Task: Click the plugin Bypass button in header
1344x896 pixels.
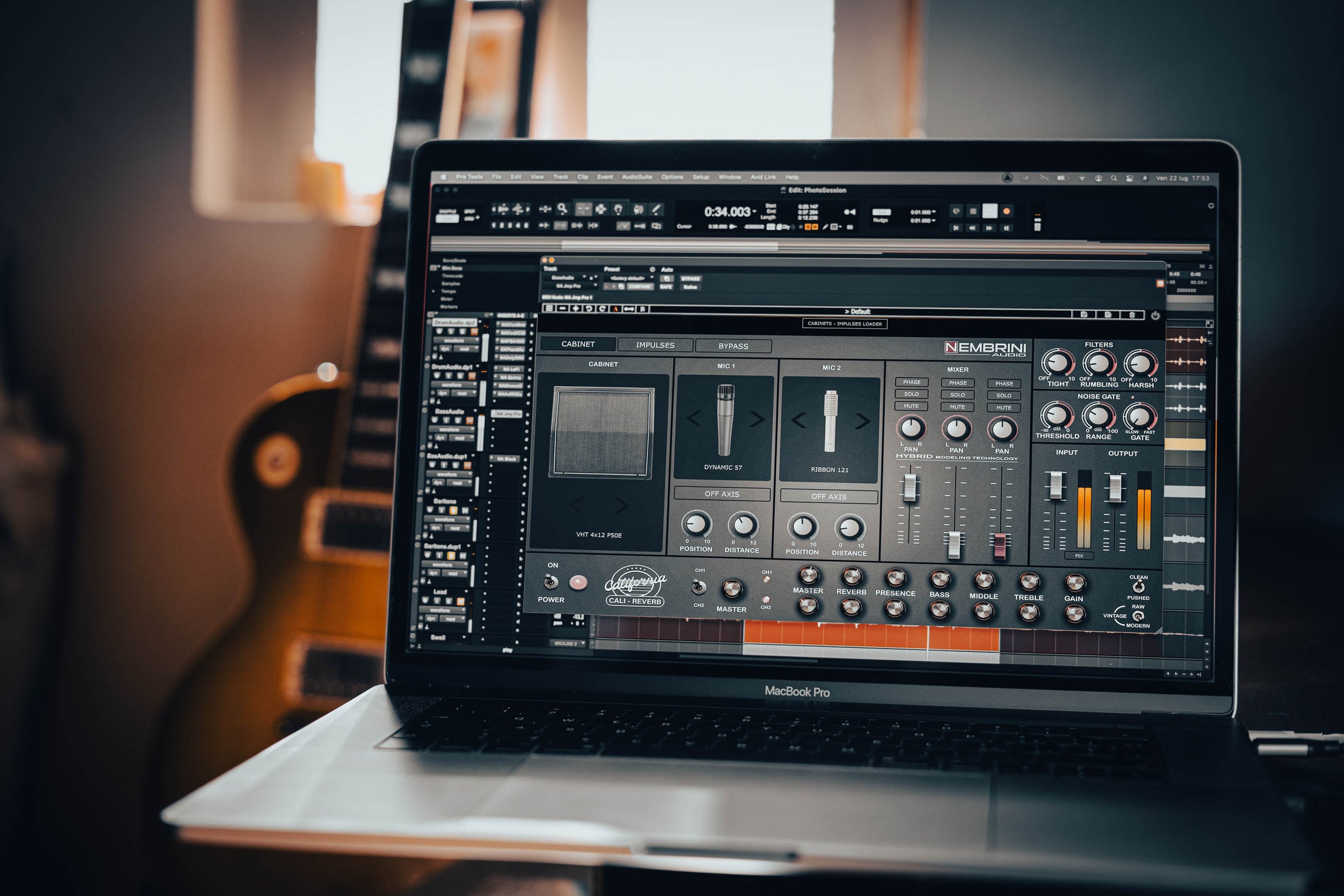Action: click(x=690, y=279)
